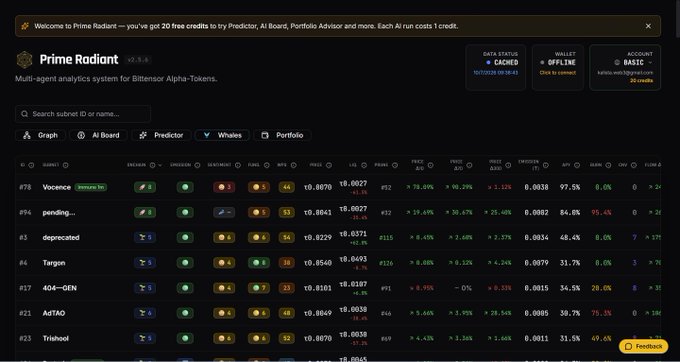This screenshot has height=362, width=680.
Task: Click the red sentiment badge 3 in Vocence row
Action: pos(224,187)
